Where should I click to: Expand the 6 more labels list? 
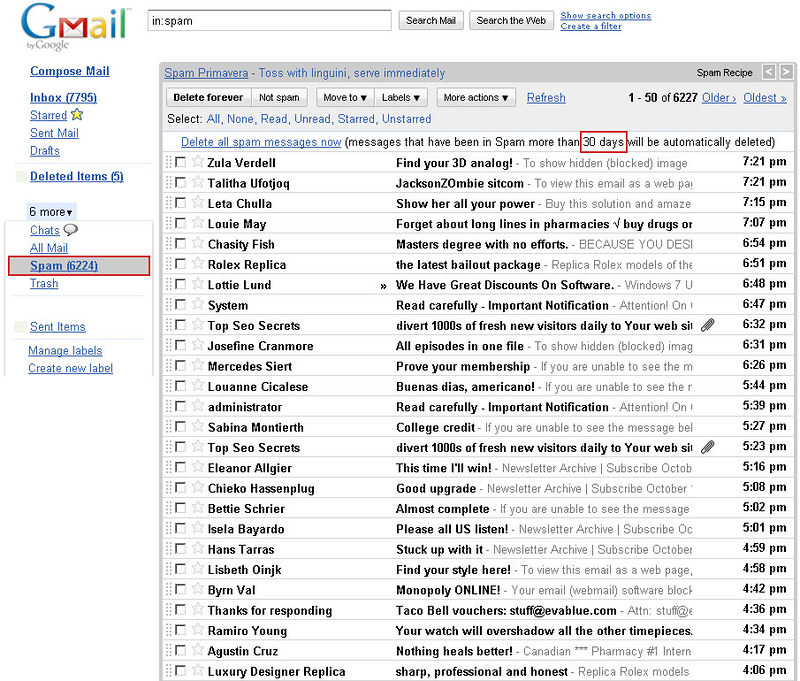point(50,211)
